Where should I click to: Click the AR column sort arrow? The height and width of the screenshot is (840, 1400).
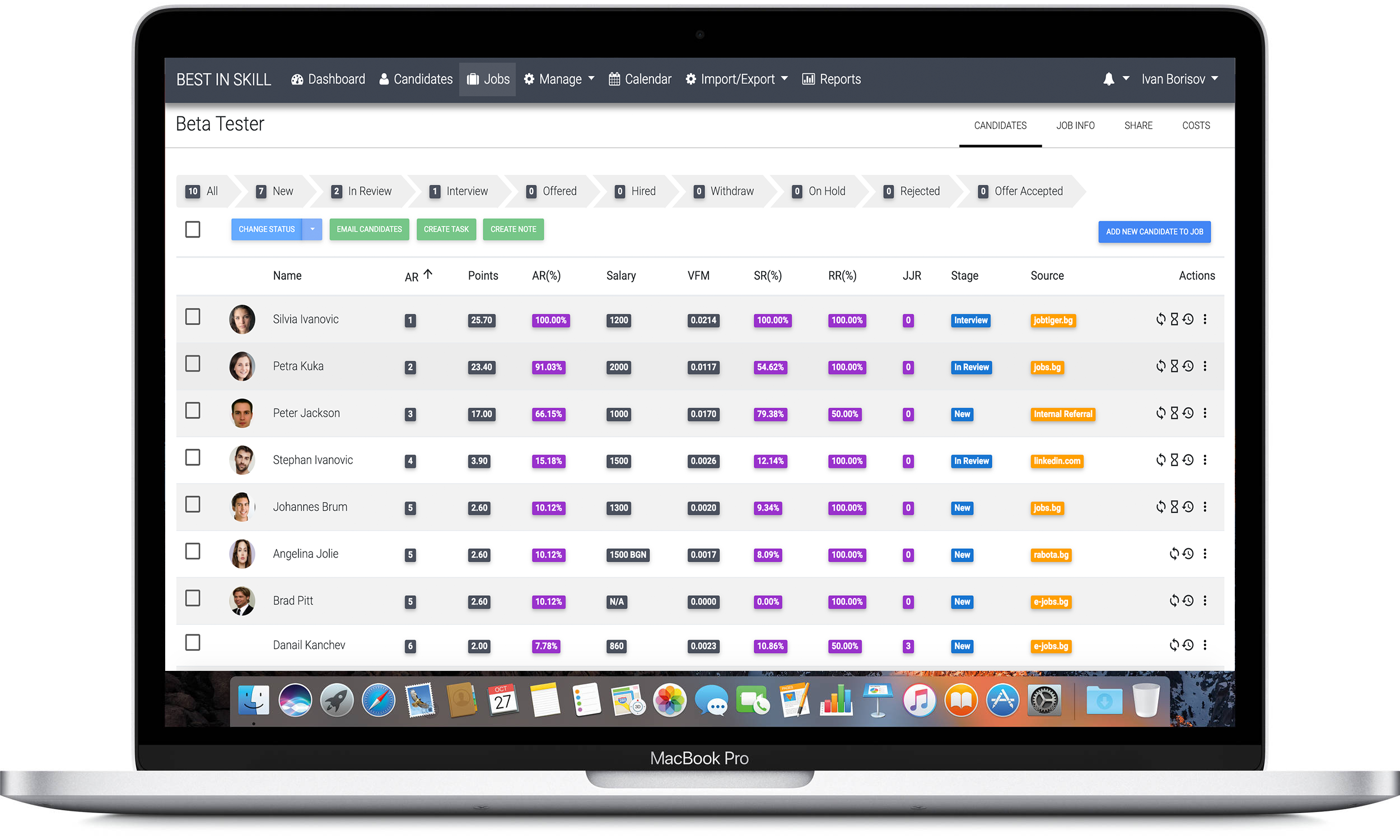(428, 274)
